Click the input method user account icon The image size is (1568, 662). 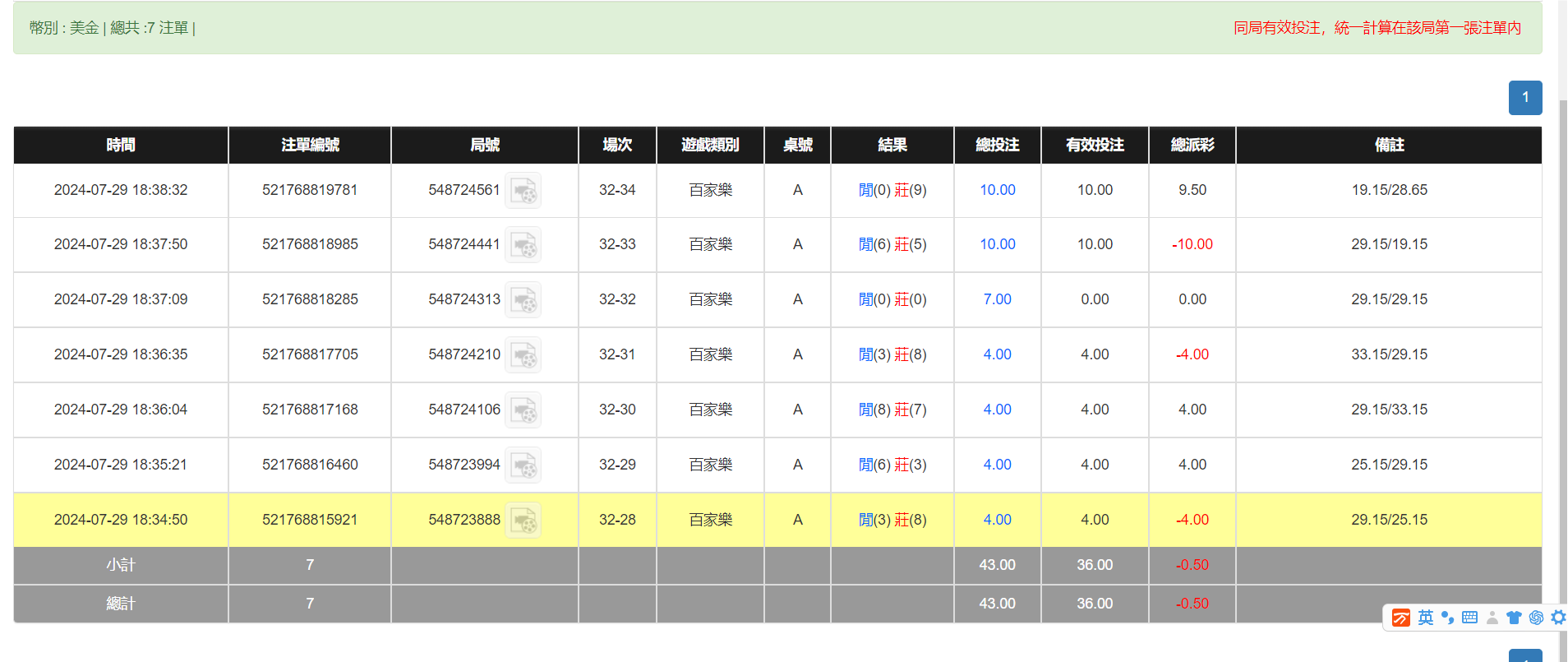[1492, 618]
